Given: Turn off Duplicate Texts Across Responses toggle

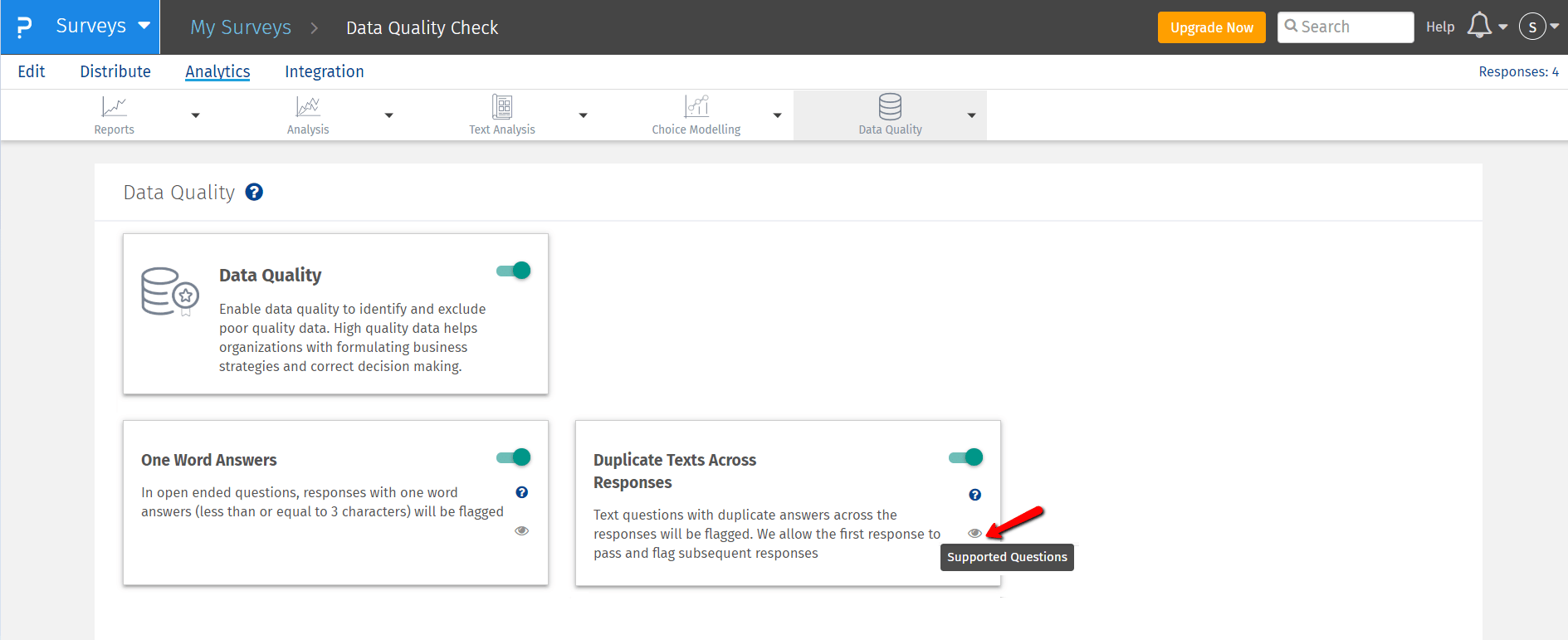Looking at the screenshot, I should [966, 457].
